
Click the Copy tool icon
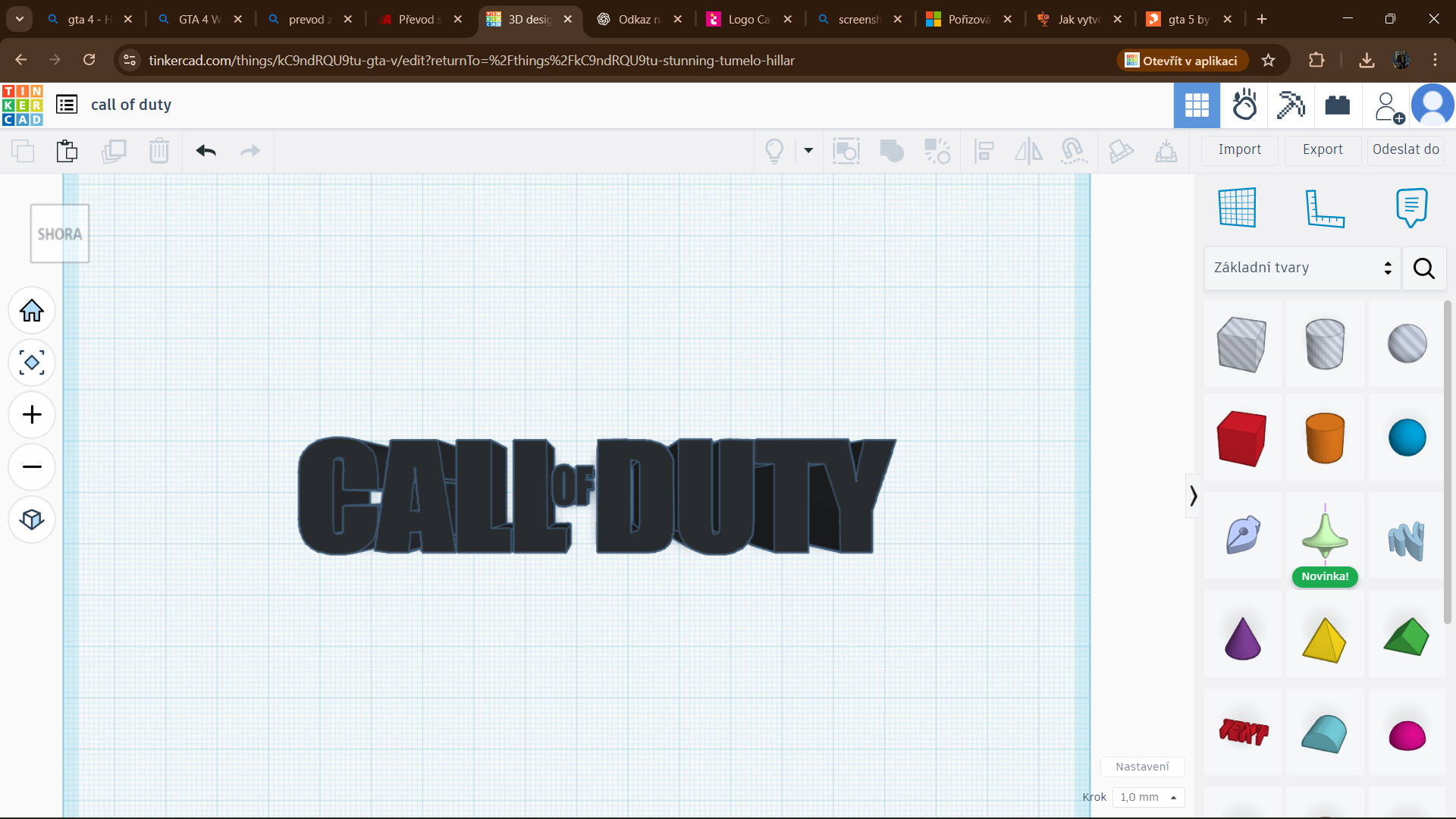pyautogui.click(x=23, y=151)
